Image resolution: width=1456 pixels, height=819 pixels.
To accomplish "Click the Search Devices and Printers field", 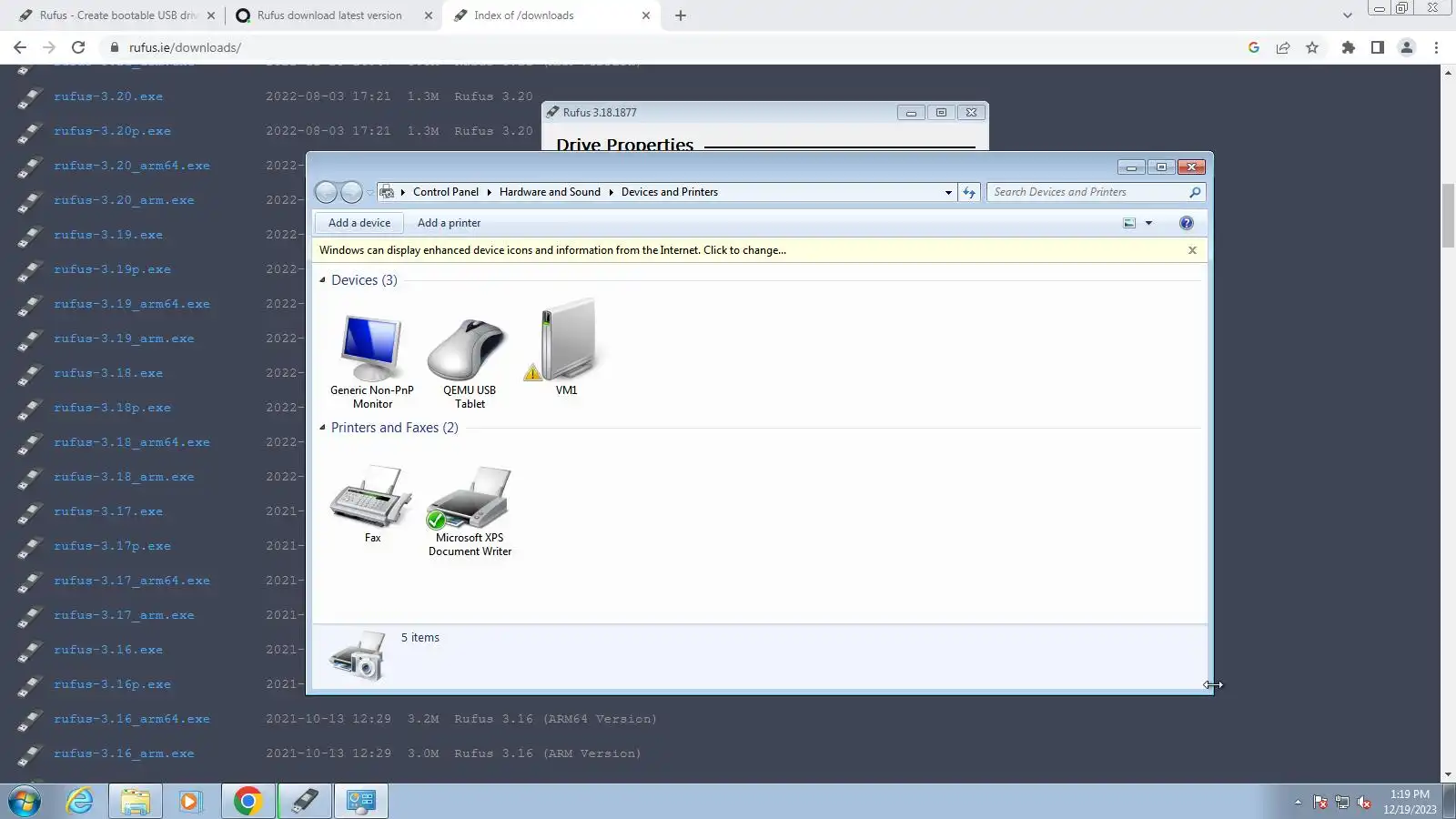I will (1087, 192).
